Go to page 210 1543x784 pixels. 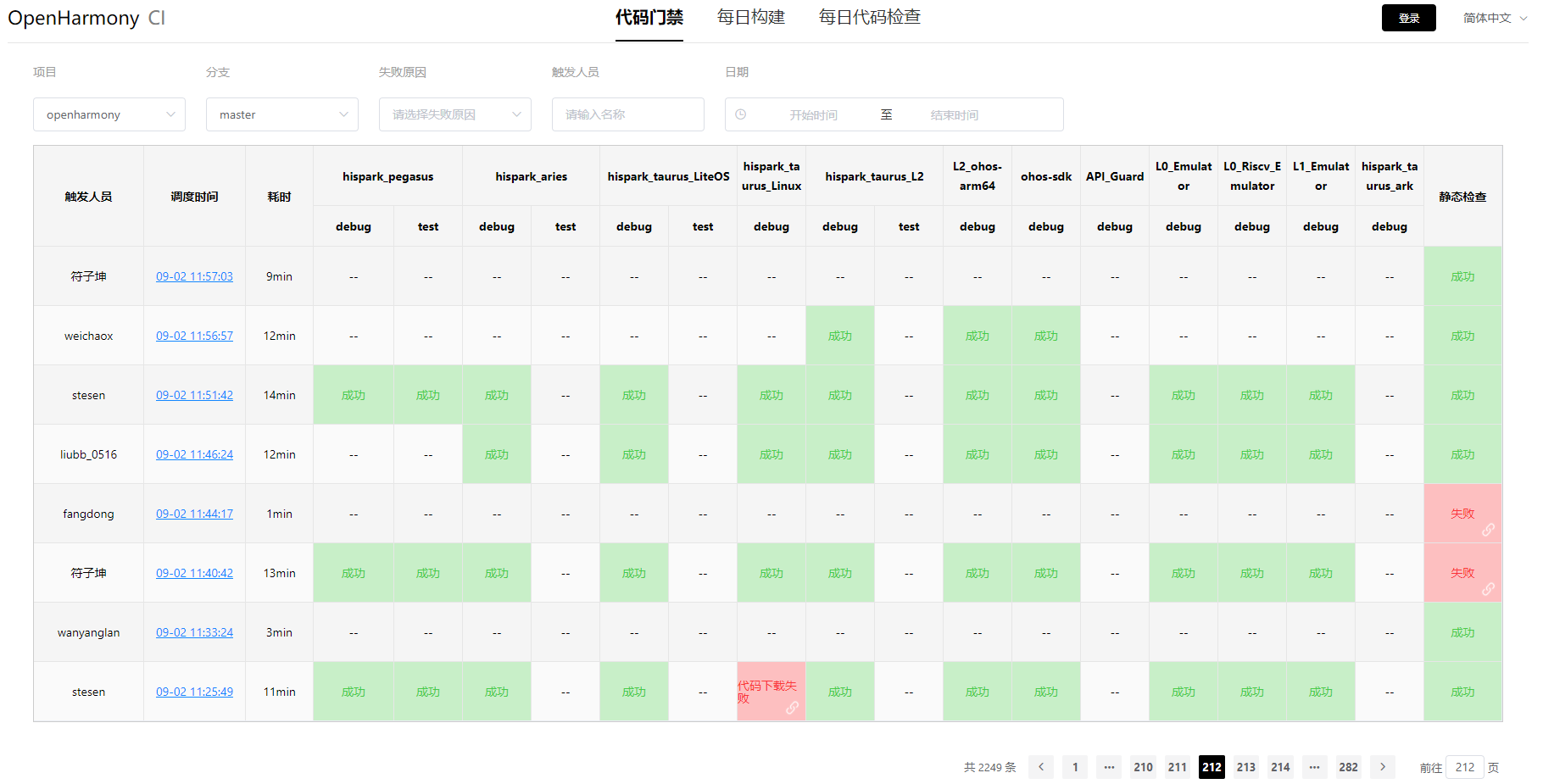coord(1143,767)
